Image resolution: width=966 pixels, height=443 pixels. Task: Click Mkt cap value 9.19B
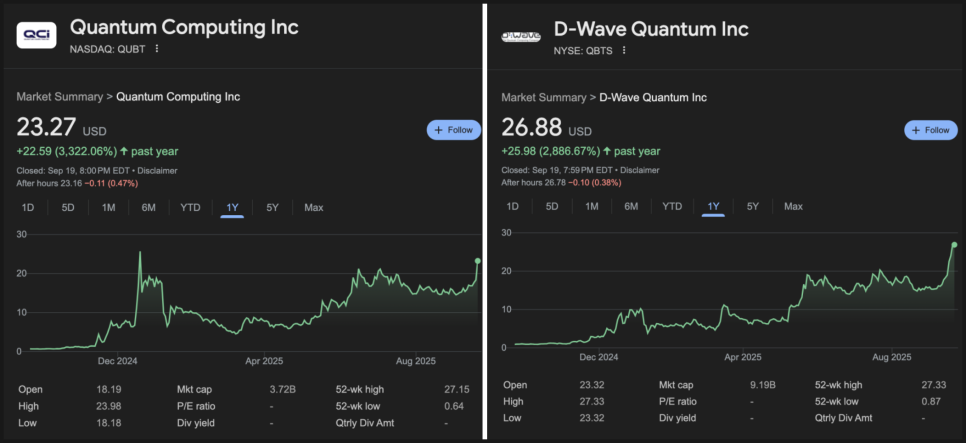[761, 385]
